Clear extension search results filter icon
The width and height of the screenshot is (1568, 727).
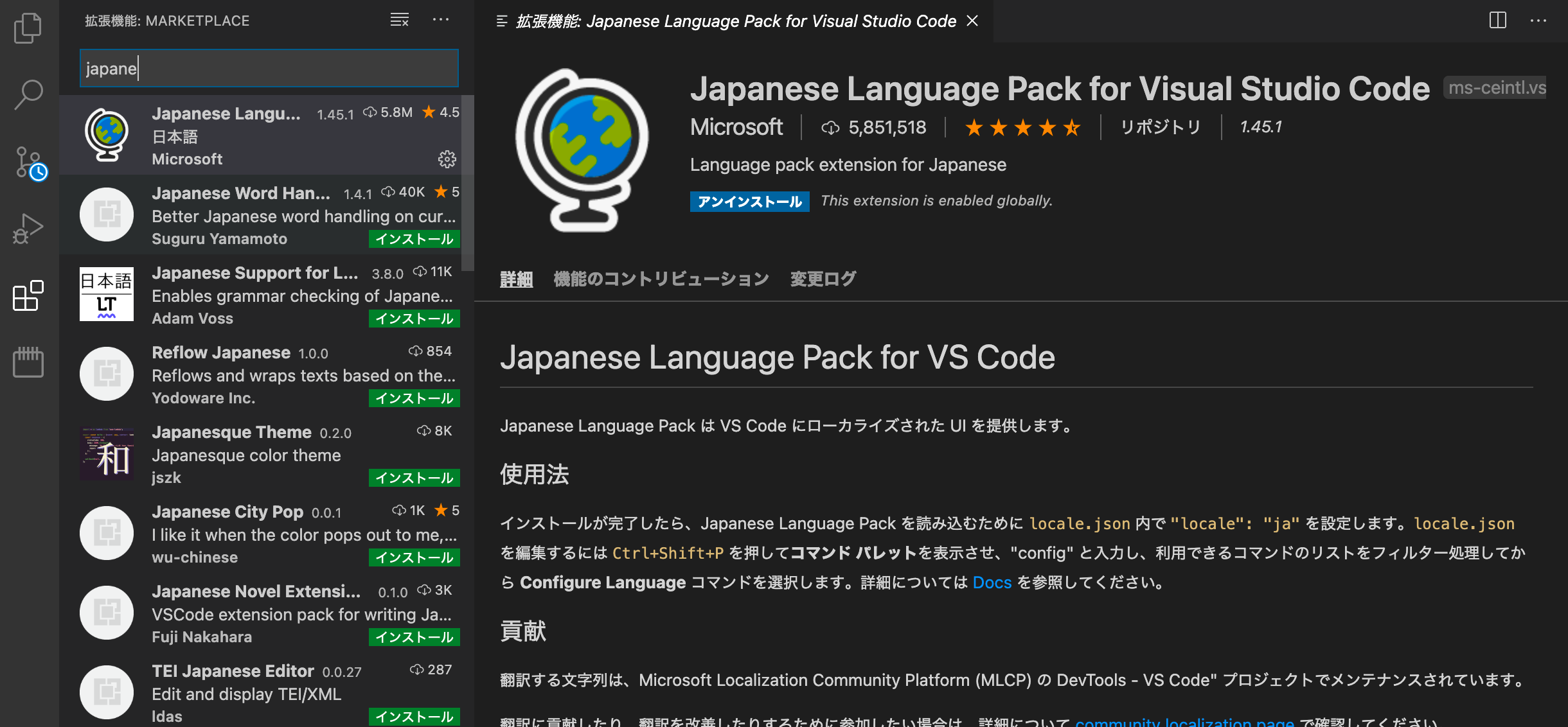coord(400,21)
